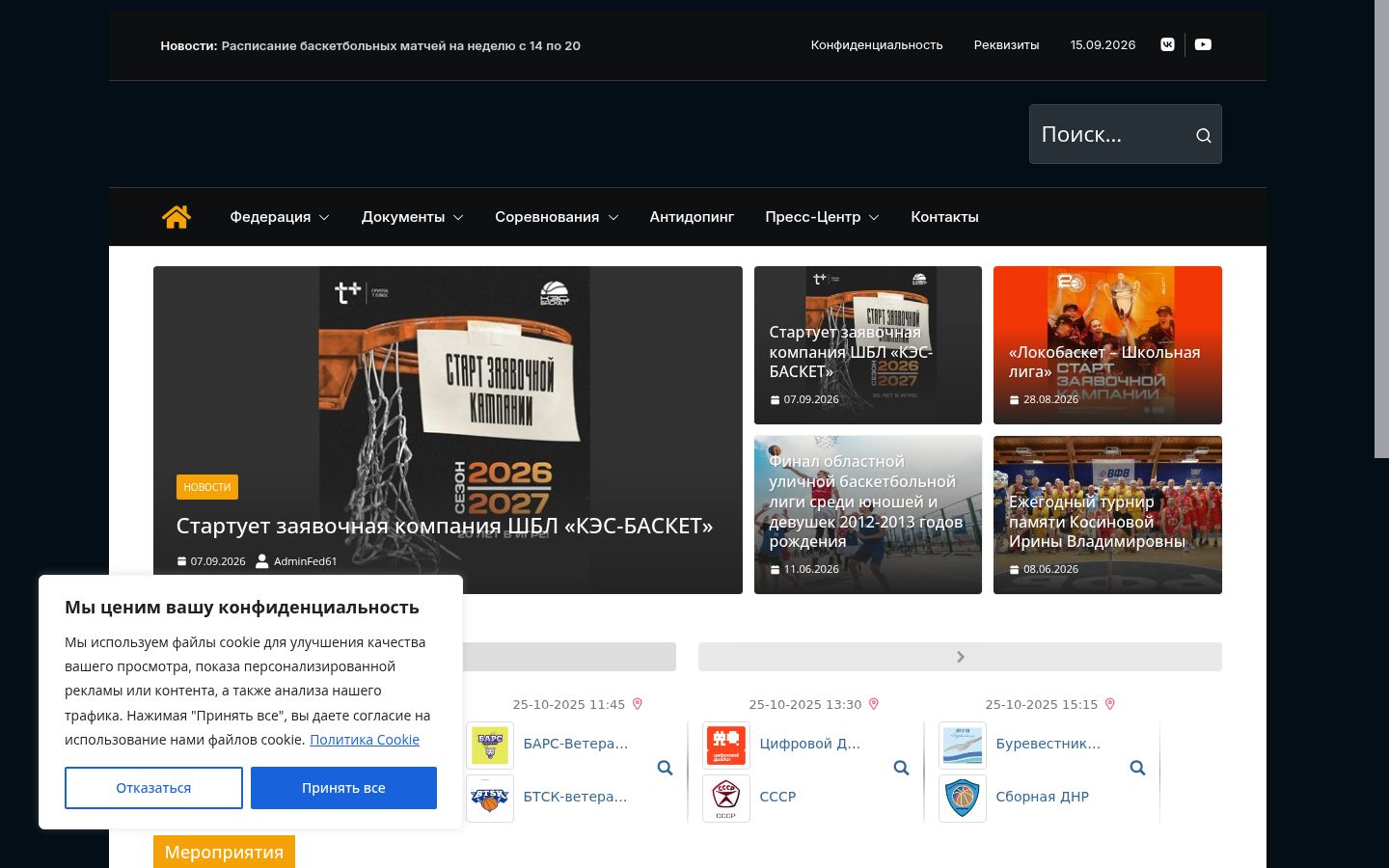Screen dimensions: 1389x868
Task: Click the AdminFed61 author icon
Action: tap(261, 561)
